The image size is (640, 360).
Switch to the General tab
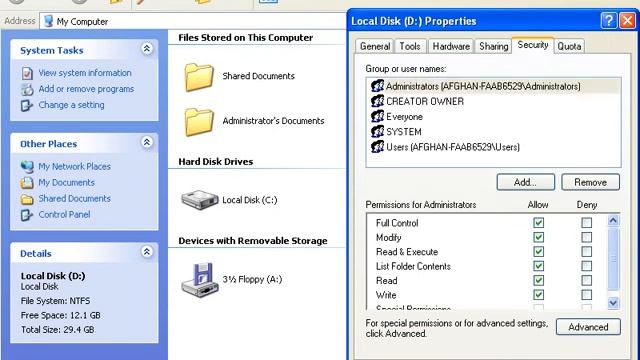(x=375, y=46)
